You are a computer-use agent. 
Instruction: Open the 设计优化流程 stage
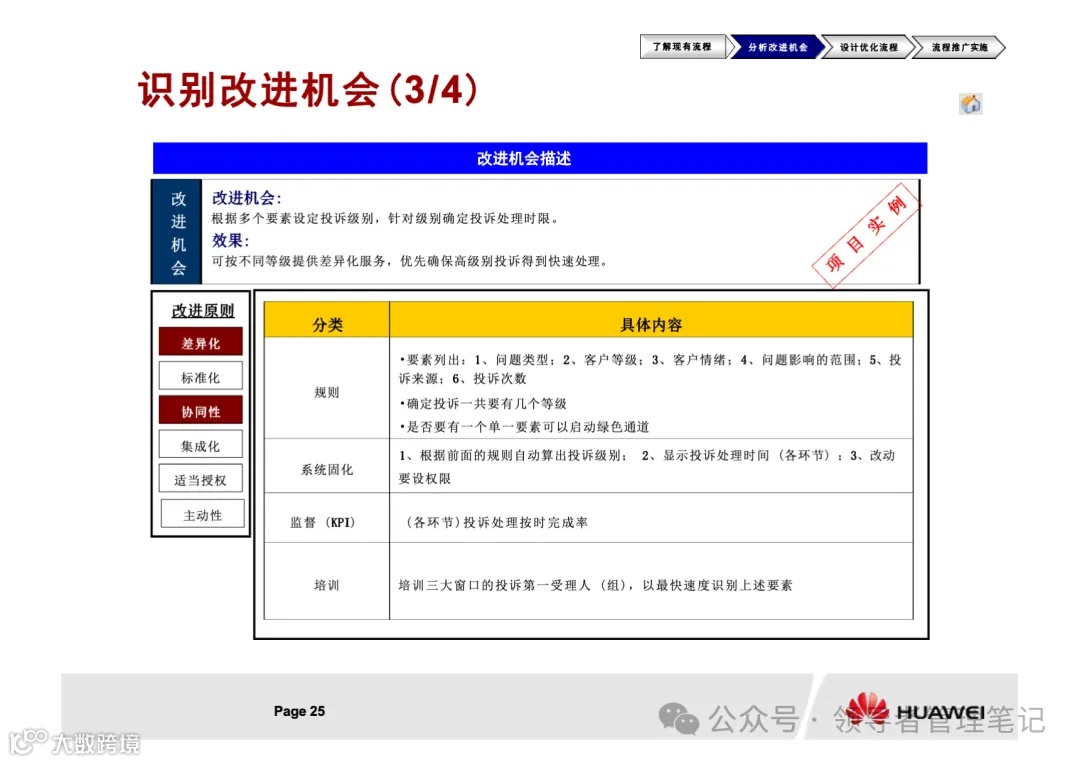point(868,47)
